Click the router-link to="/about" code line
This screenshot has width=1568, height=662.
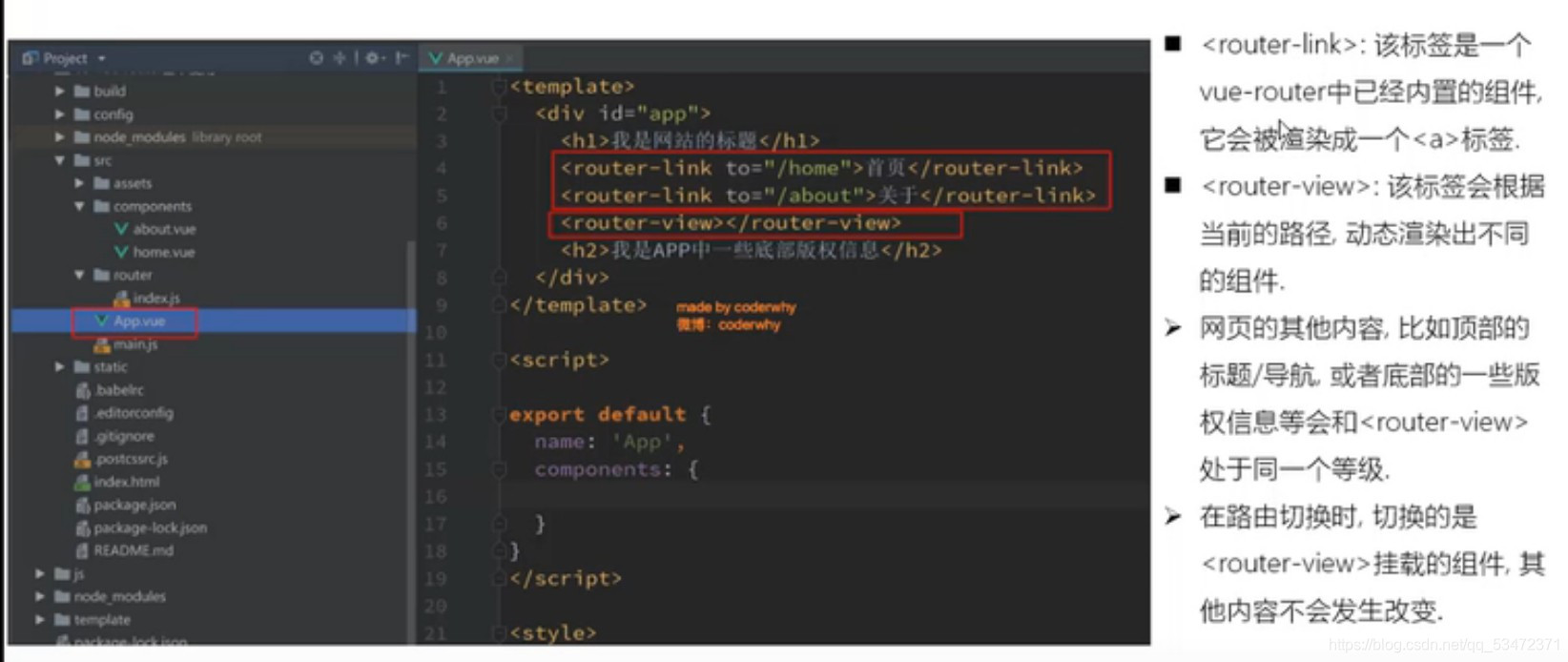(828, 196)
